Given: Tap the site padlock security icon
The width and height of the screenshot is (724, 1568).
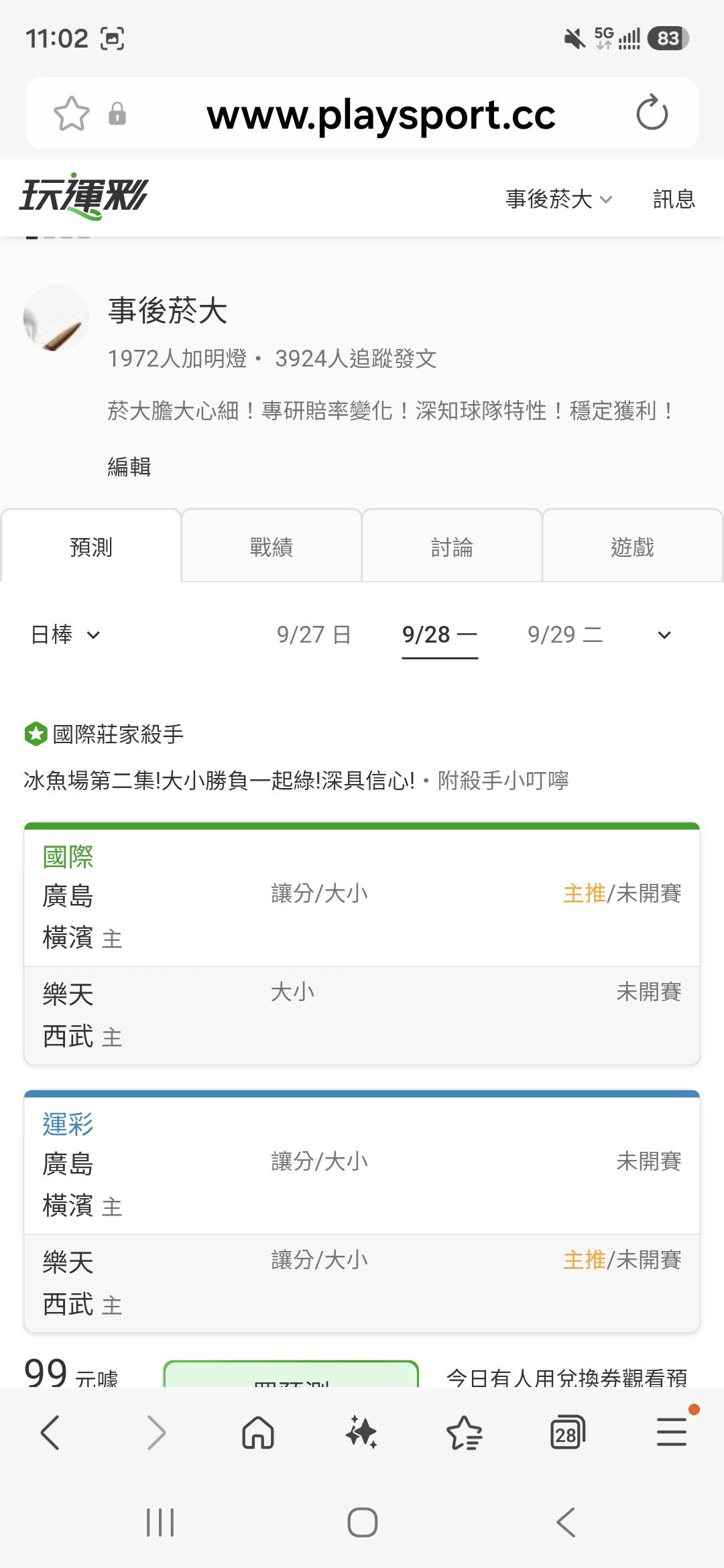Looking at the screenshot, I should [117, 113].
